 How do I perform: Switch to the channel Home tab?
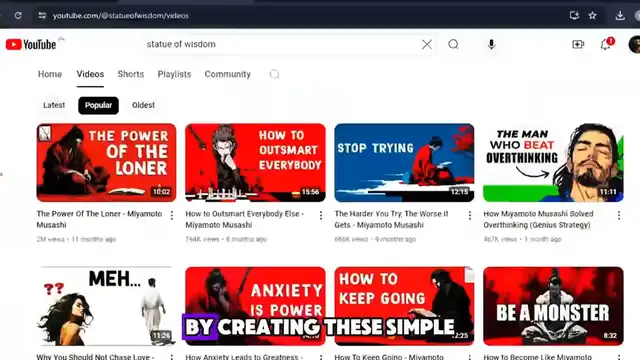point(50,74)
